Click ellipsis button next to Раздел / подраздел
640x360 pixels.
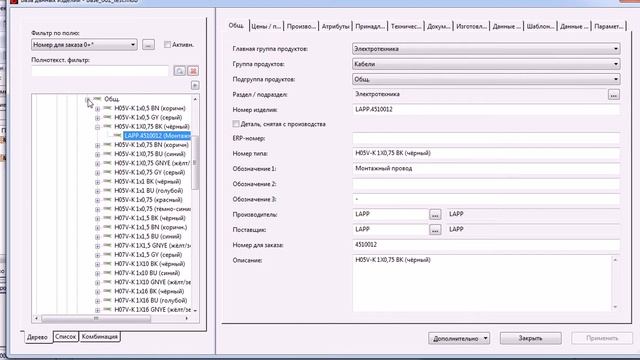[x=613, y=95]
